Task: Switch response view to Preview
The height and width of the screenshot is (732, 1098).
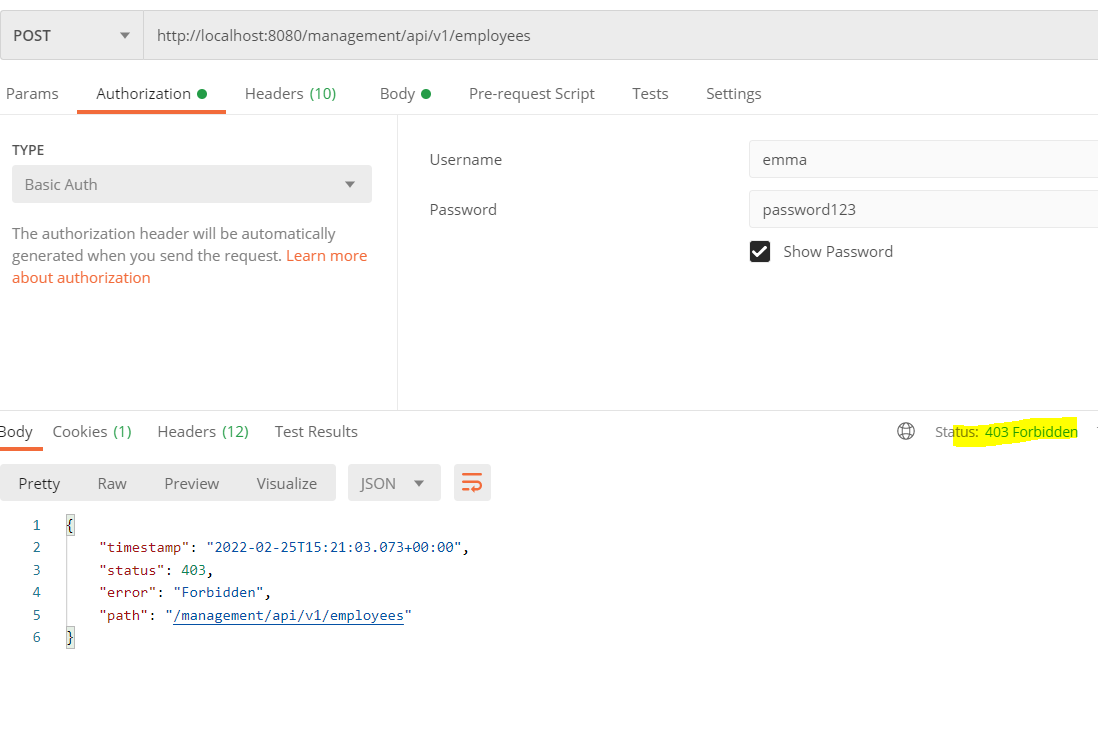Action: click(191, 483)
